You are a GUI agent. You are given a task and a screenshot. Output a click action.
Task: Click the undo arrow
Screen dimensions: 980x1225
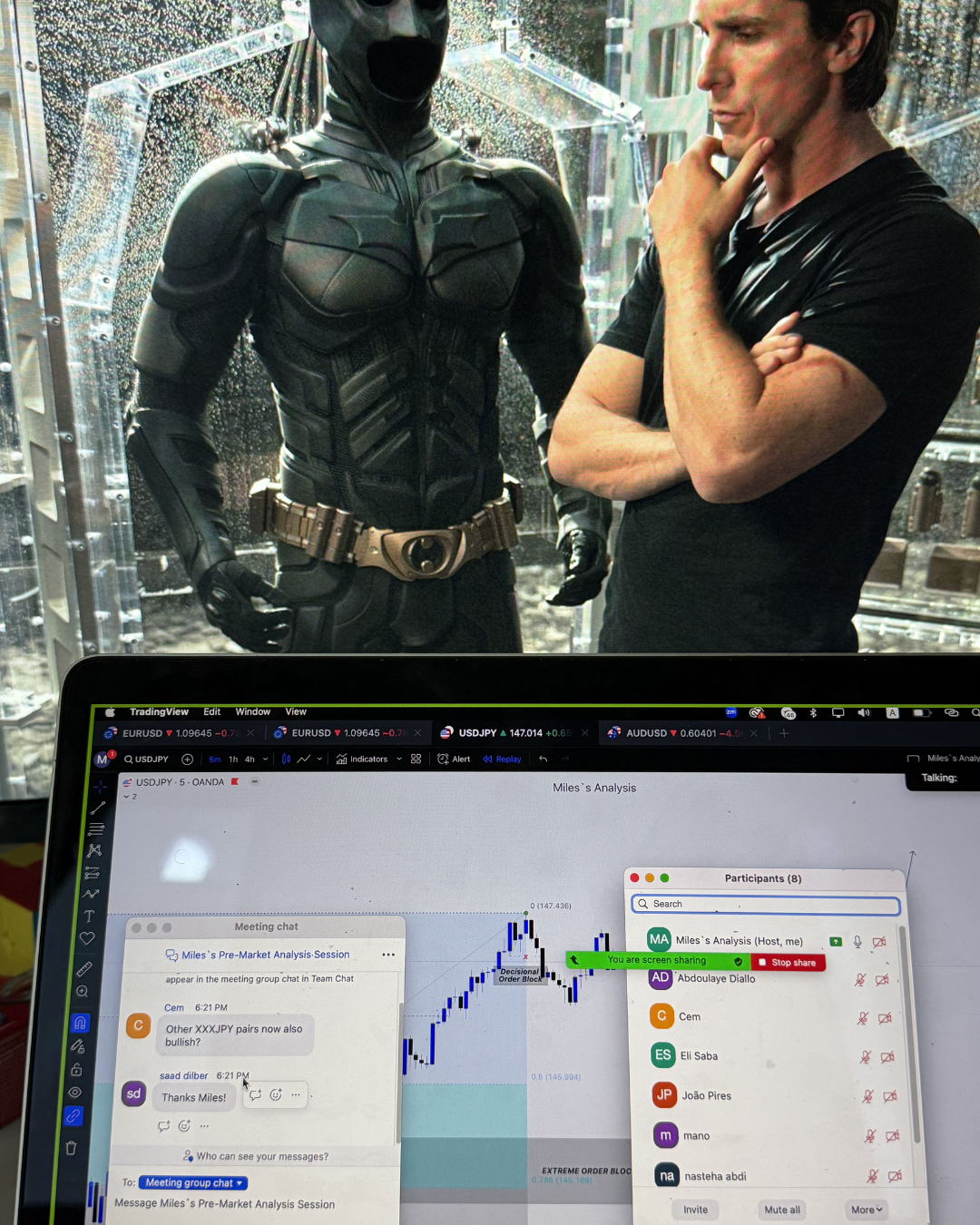pyautogui.click(x=543, y=759)
